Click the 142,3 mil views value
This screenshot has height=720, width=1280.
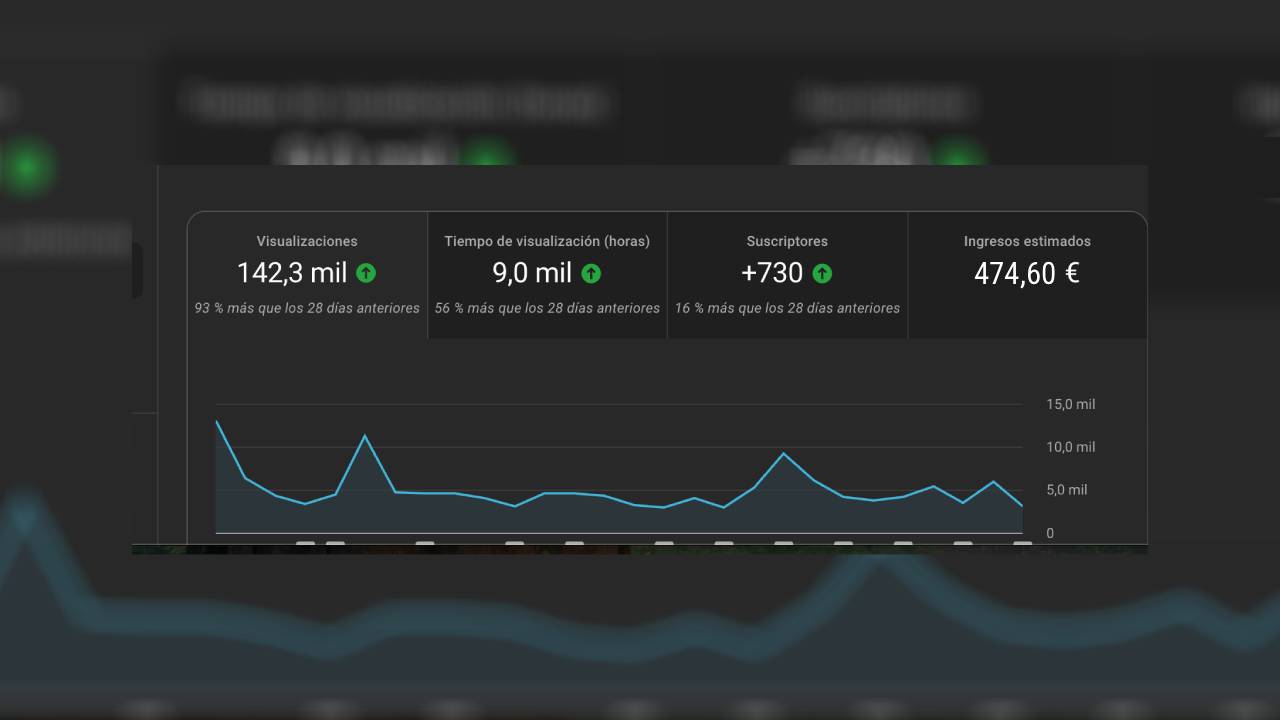coord(292,273)
